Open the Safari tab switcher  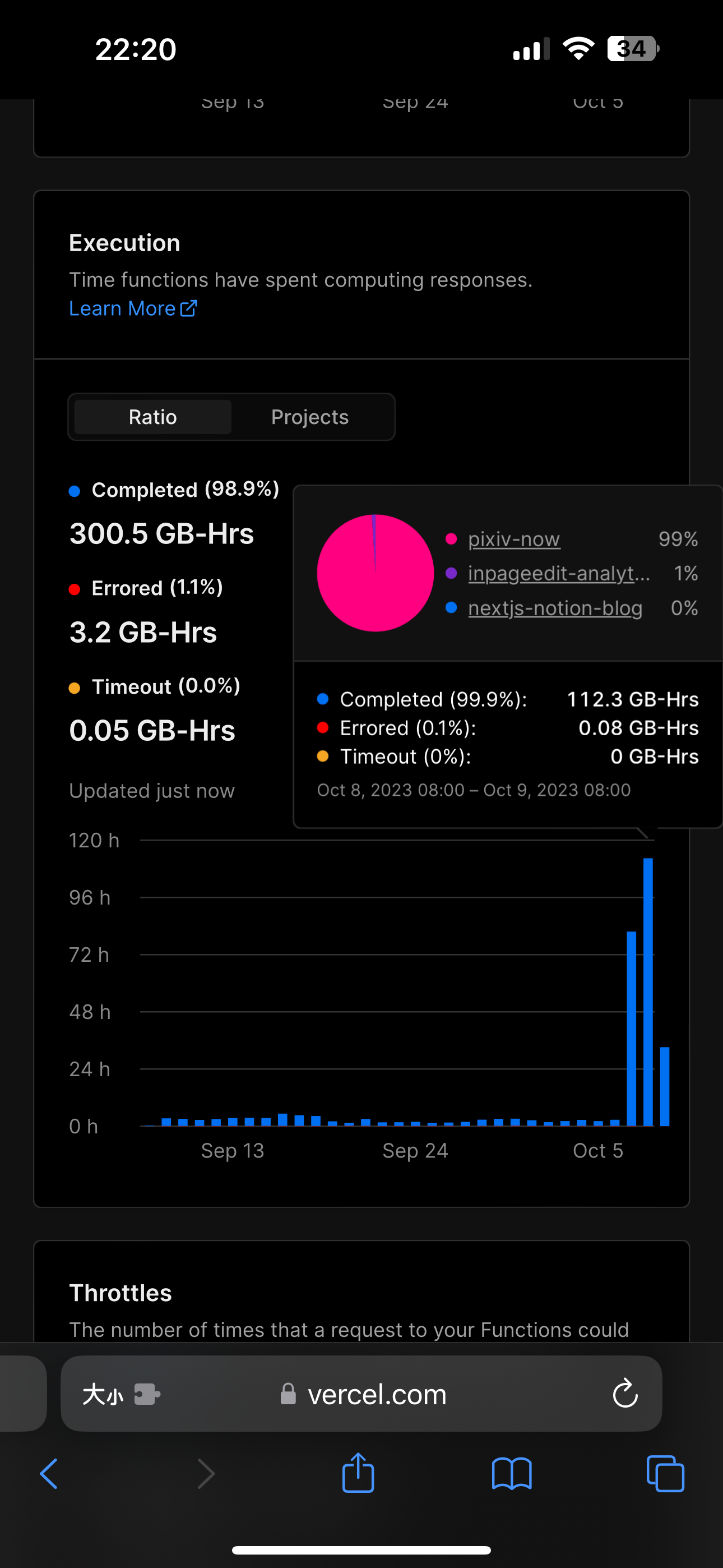click(x=665, y=1473)
